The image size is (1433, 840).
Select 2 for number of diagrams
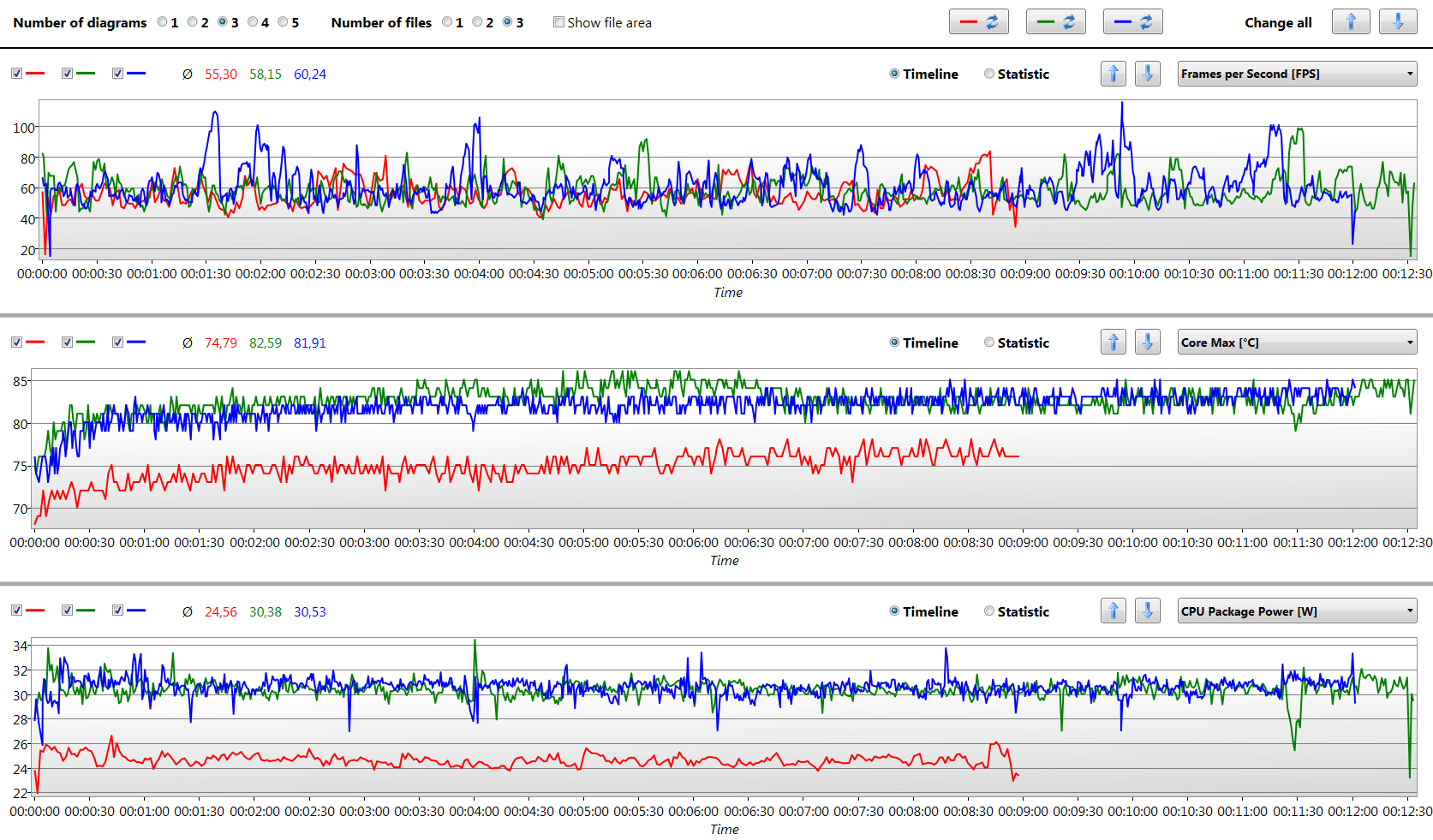pos(192,22)
